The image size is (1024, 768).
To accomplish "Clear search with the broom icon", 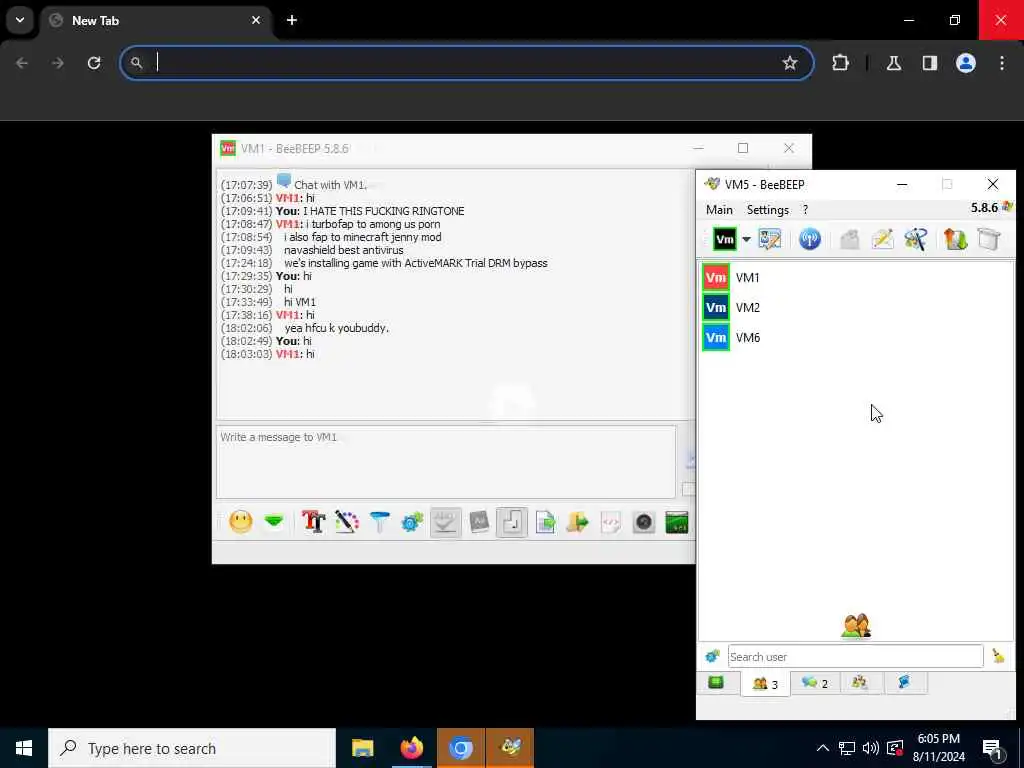I will click(998, 656).
